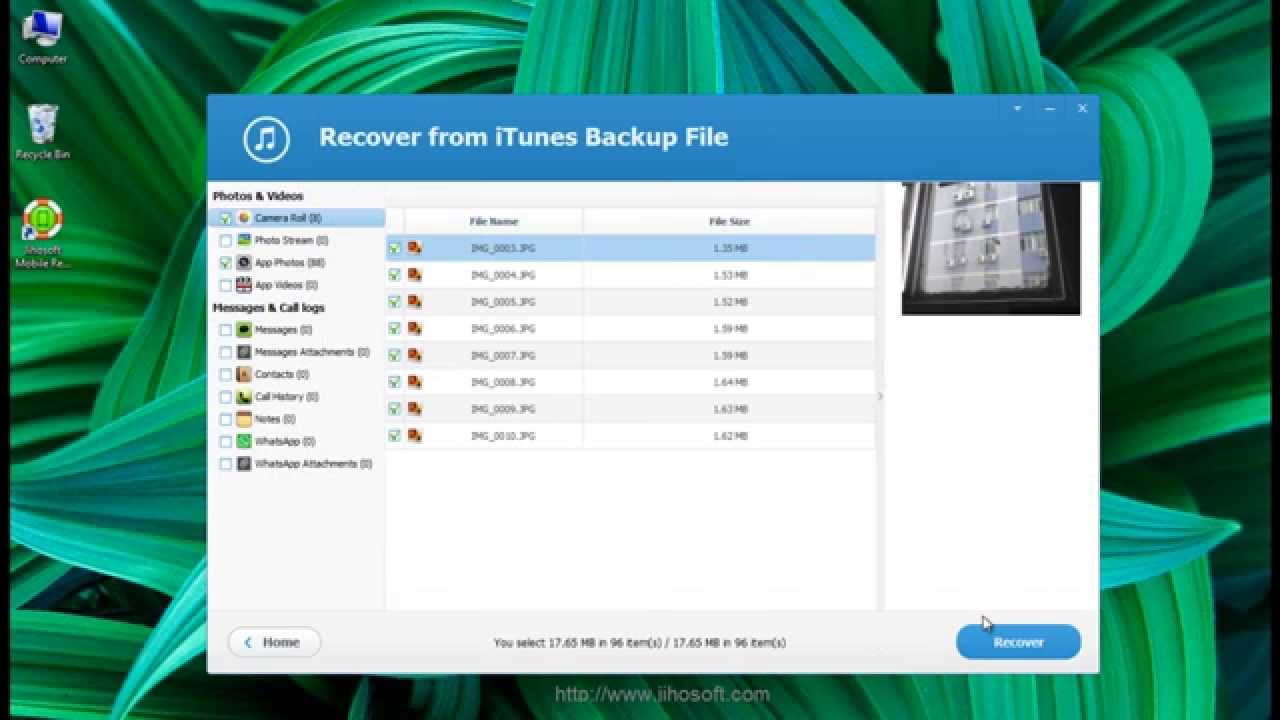
Task: Uncheck the IMG_0007.JPG file checkbox
Action: [395, 355]
